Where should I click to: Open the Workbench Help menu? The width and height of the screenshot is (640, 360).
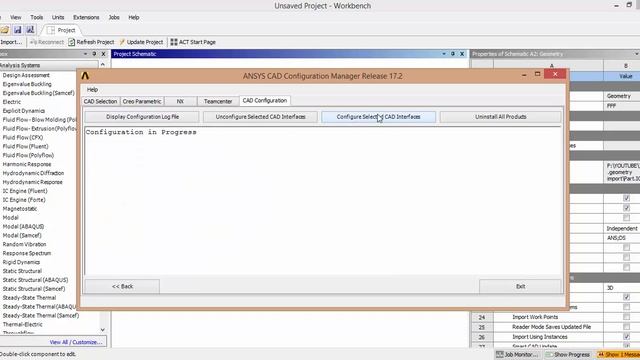tap(134, 18)
